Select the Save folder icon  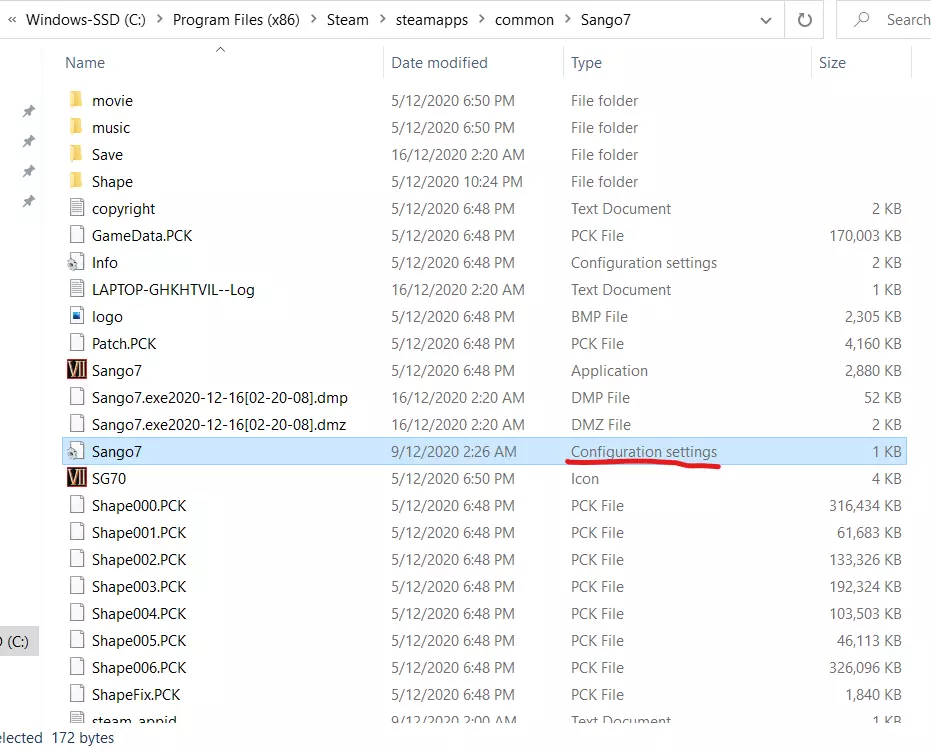tap(76, 154)
